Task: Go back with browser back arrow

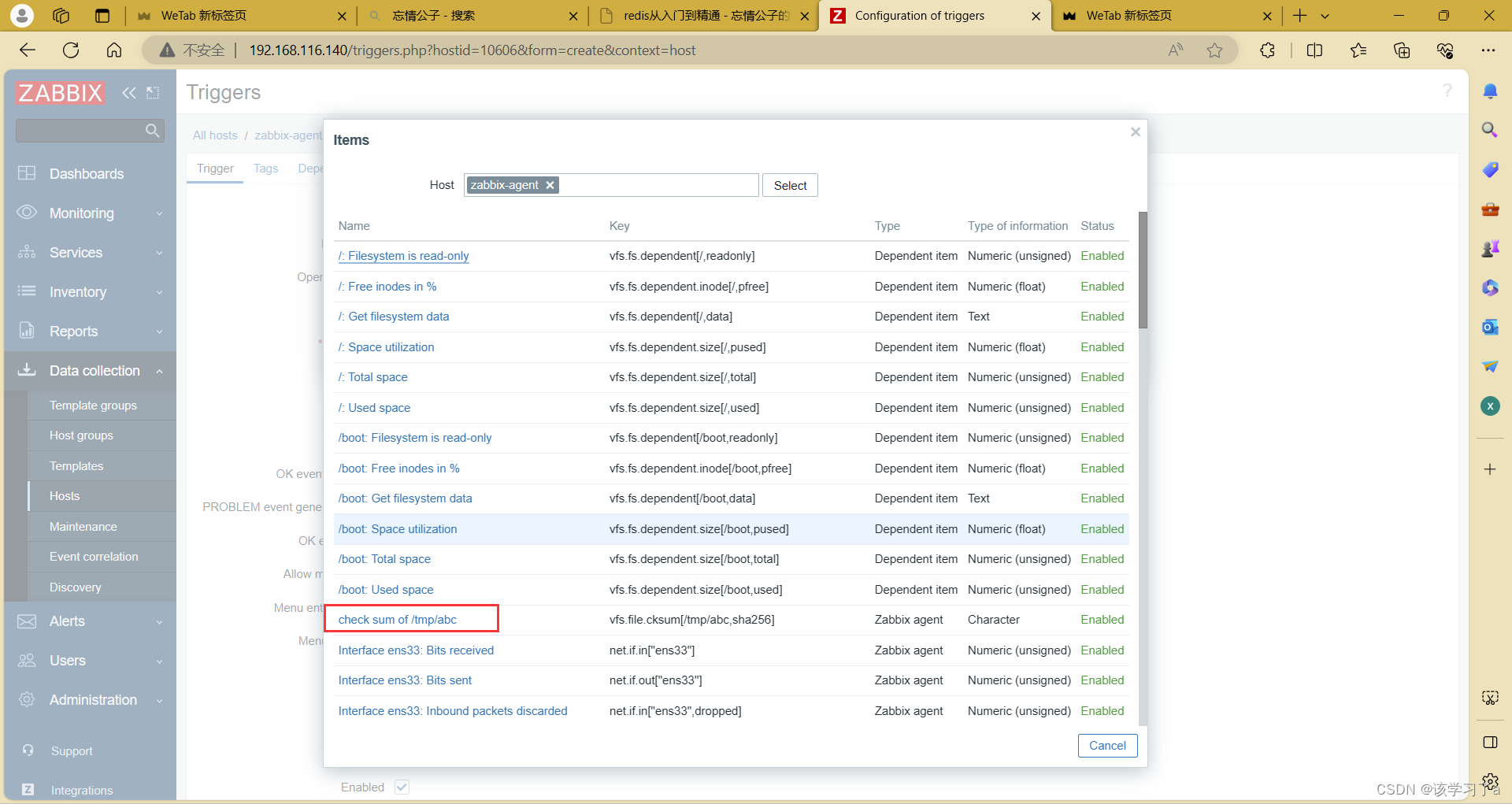Action: 28,50
